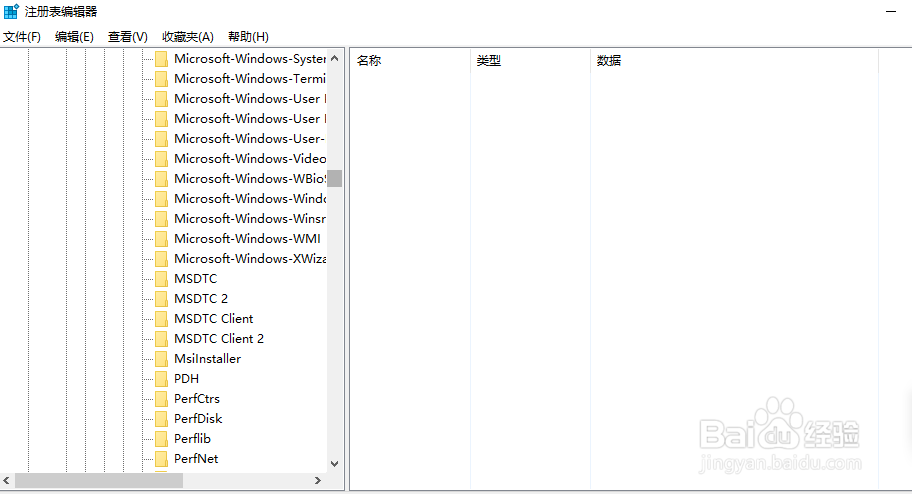Select the Microsoft-Windows-XWiza key
Viewport: 912px width, 494px height.
pyautogui.click(x=250, y=258)
